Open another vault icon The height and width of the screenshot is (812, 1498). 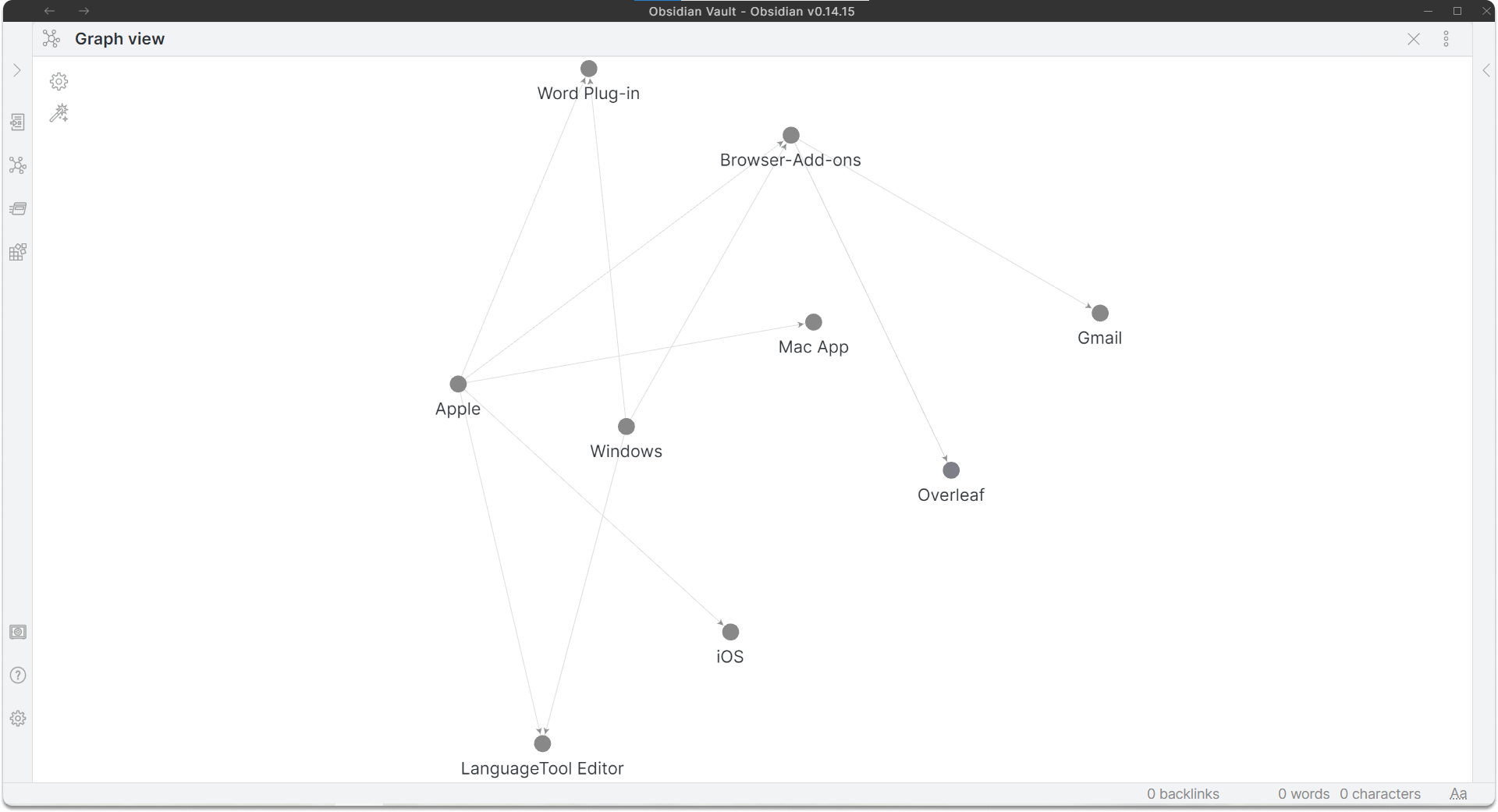[18, 632]
